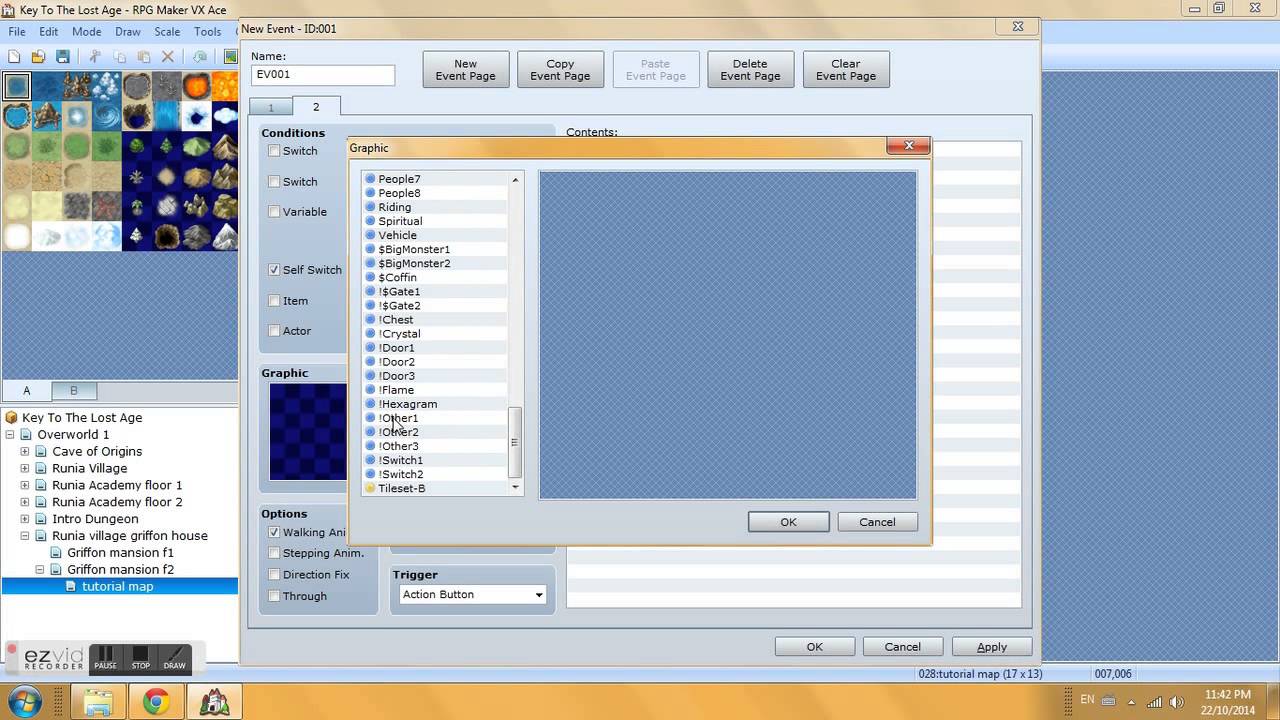Switch to event page tab 1
This screenshot has width=1280, height=720.
point(270,107)
